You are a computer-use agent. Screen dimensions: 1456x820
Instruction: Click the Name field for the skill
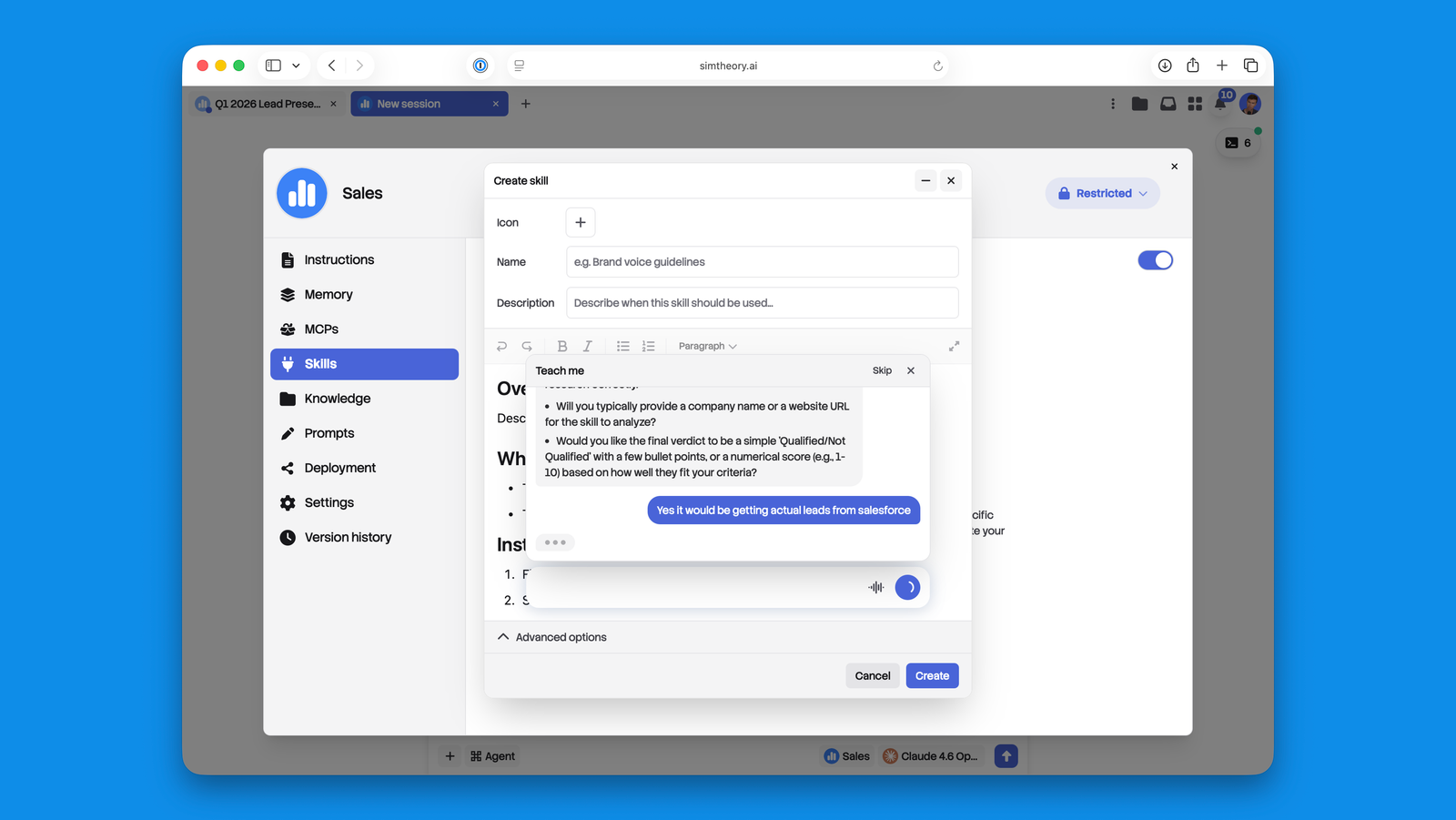click(x=762, y=261)
